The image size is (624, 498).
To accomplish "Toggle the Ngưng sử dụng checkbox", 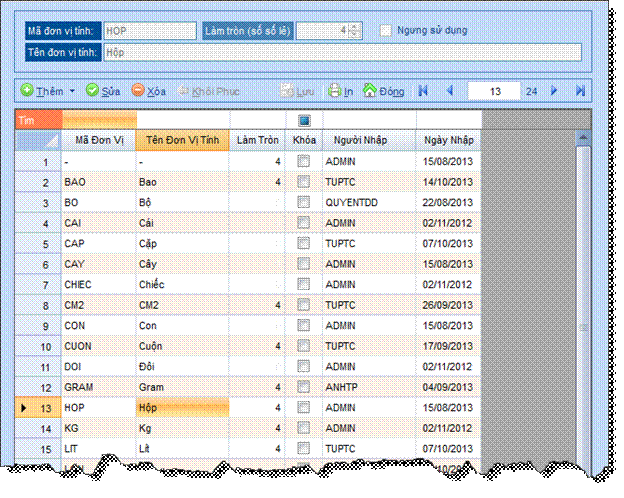I will [386, 30].
